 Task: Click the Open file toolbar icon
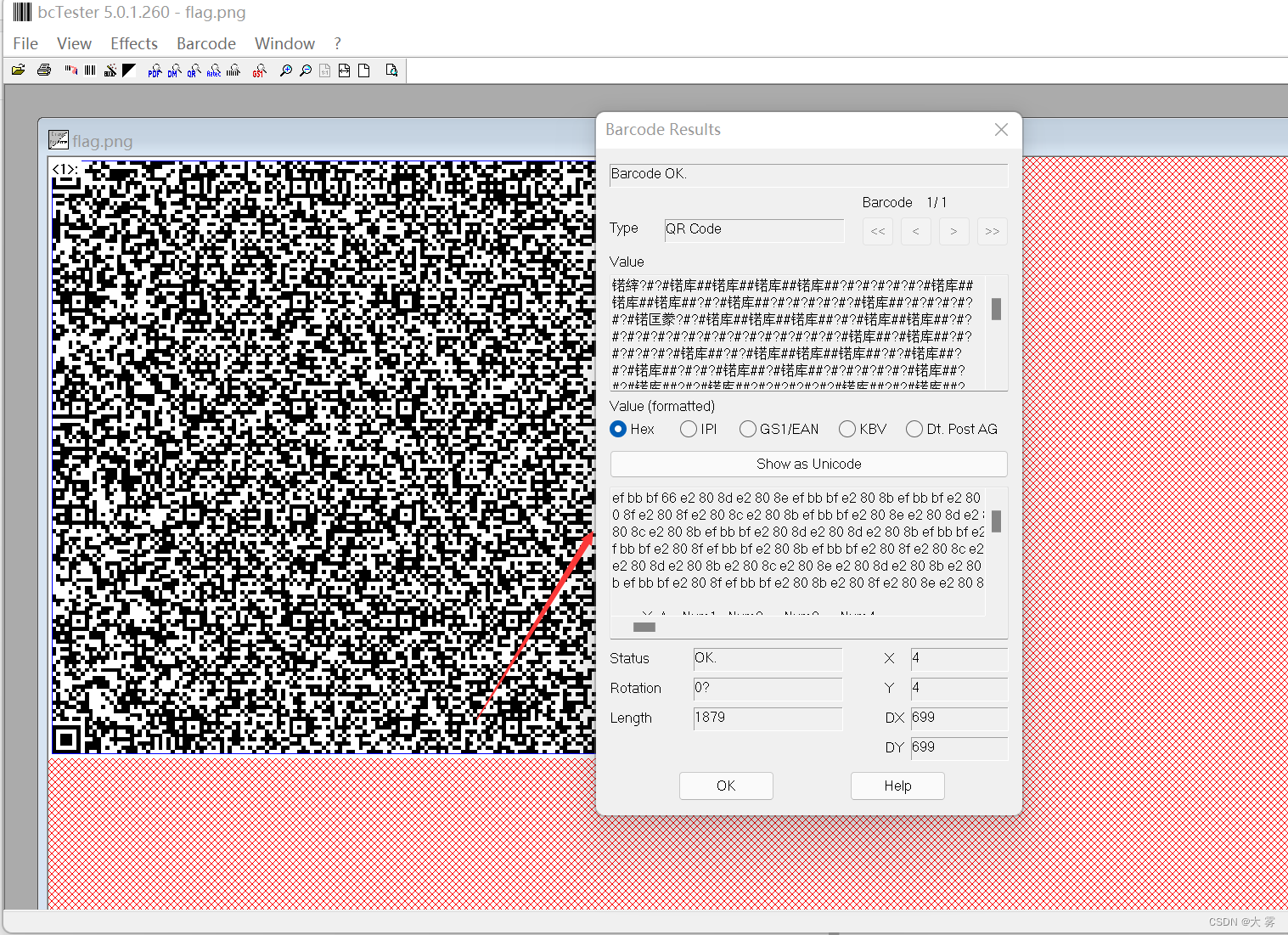click(18, 70)
